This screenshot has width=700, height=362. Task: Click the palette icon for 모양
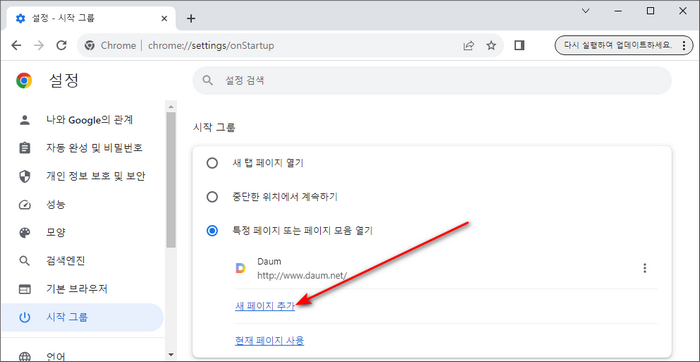25,233
